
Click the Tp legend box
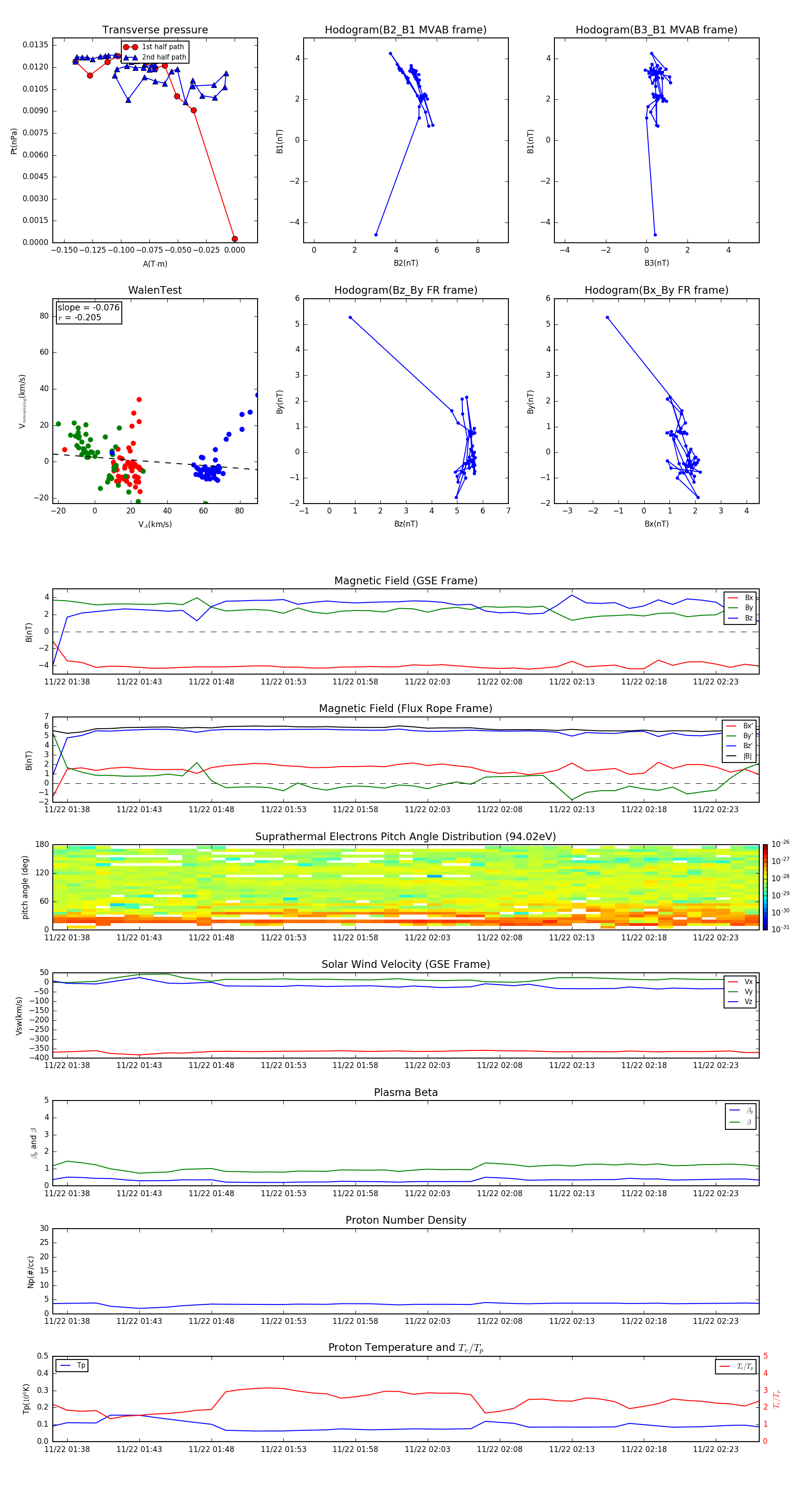(72, 1366)
